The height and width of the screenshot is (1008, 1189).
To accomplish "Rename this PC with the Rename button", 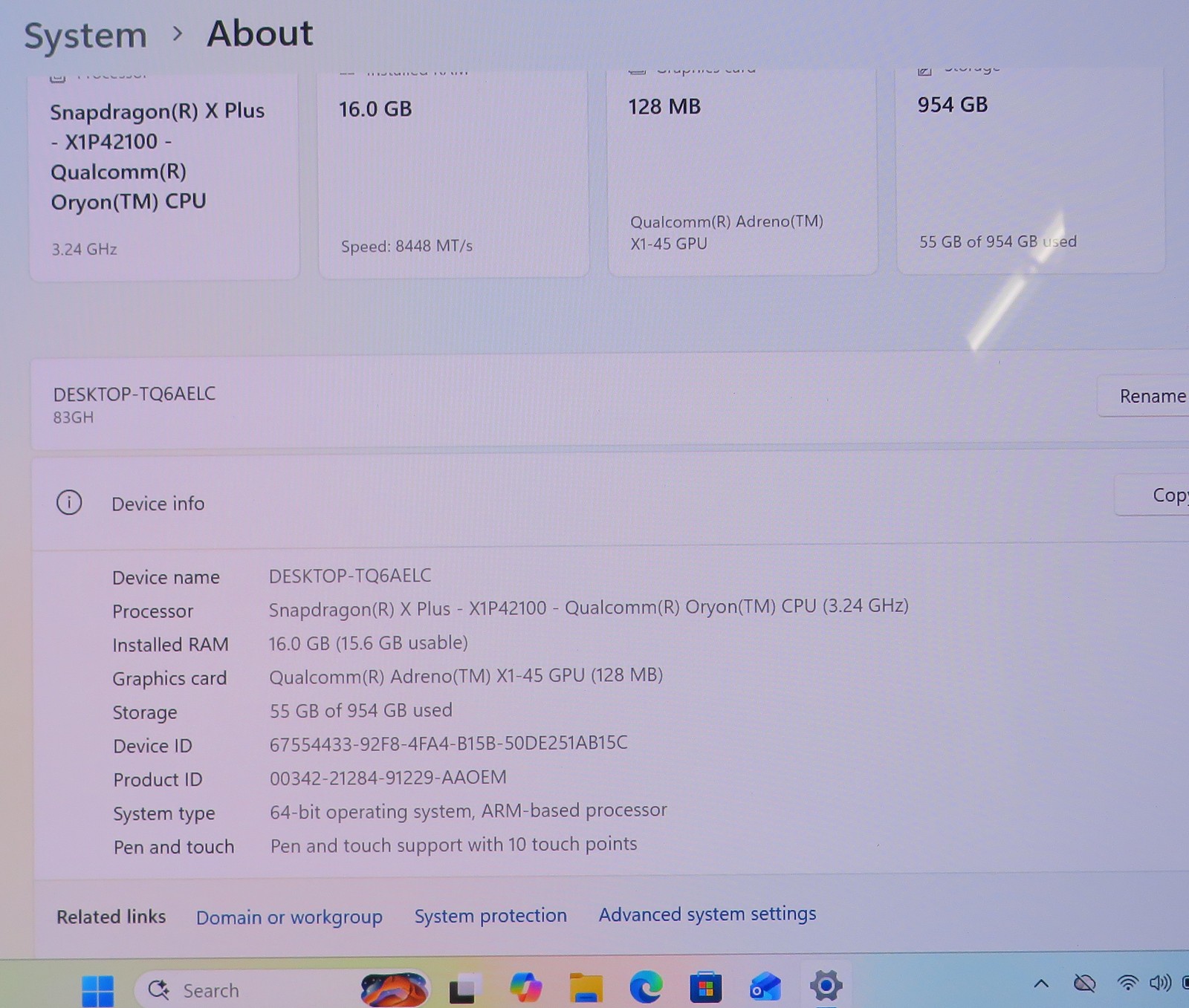I will (1143, 396).
